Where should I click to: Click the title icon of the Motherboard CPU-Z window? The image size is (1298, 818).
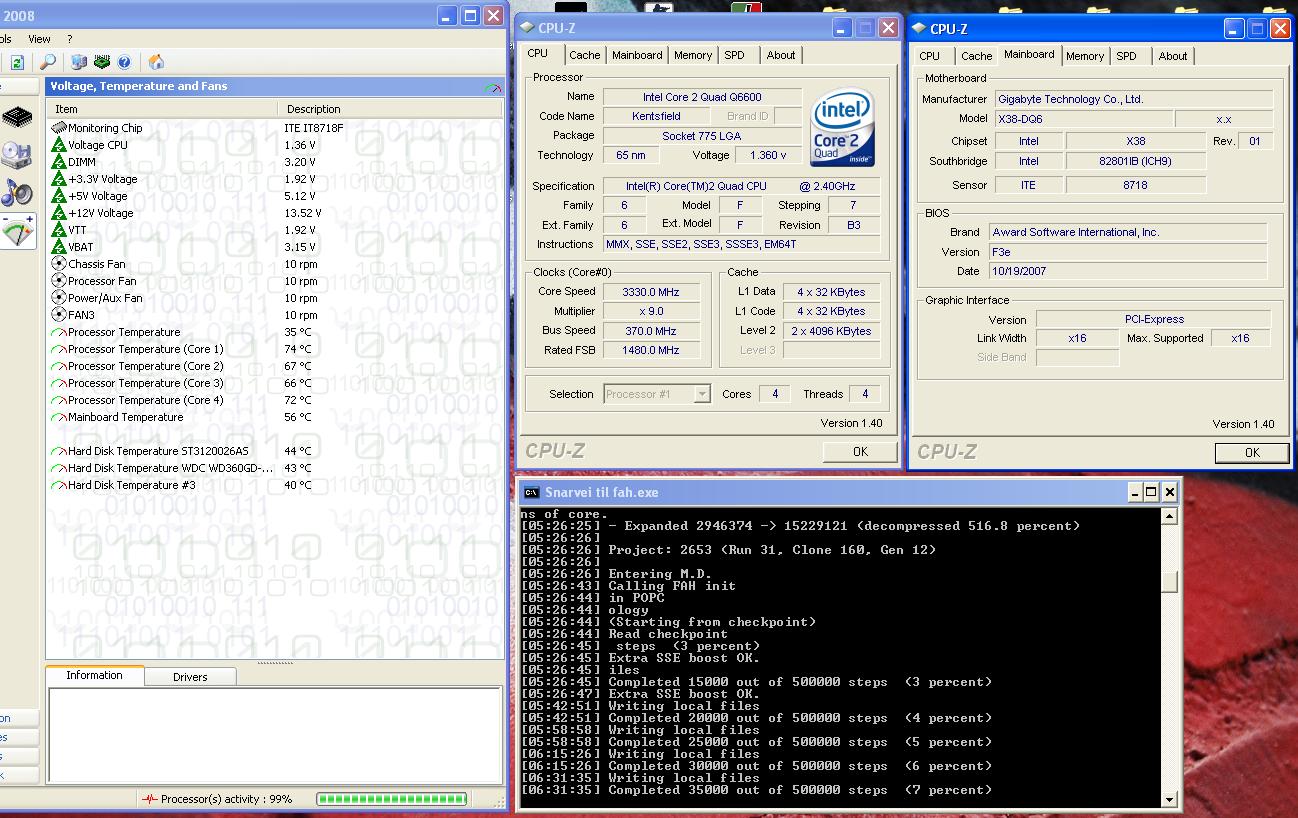tap(918, 29)
